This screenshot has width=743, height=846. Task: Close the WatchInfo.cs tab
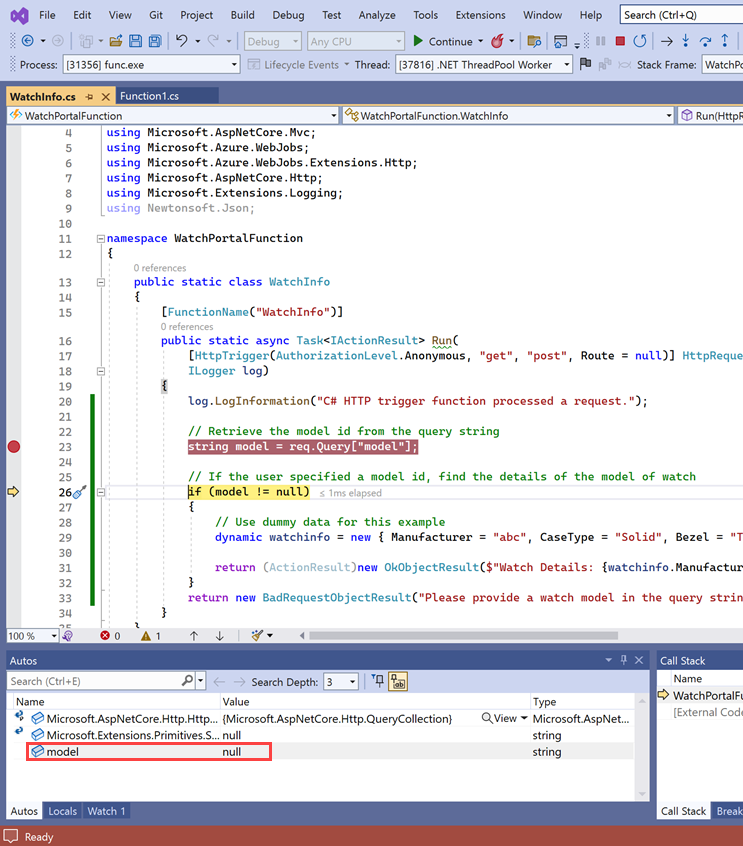point(106,97)
